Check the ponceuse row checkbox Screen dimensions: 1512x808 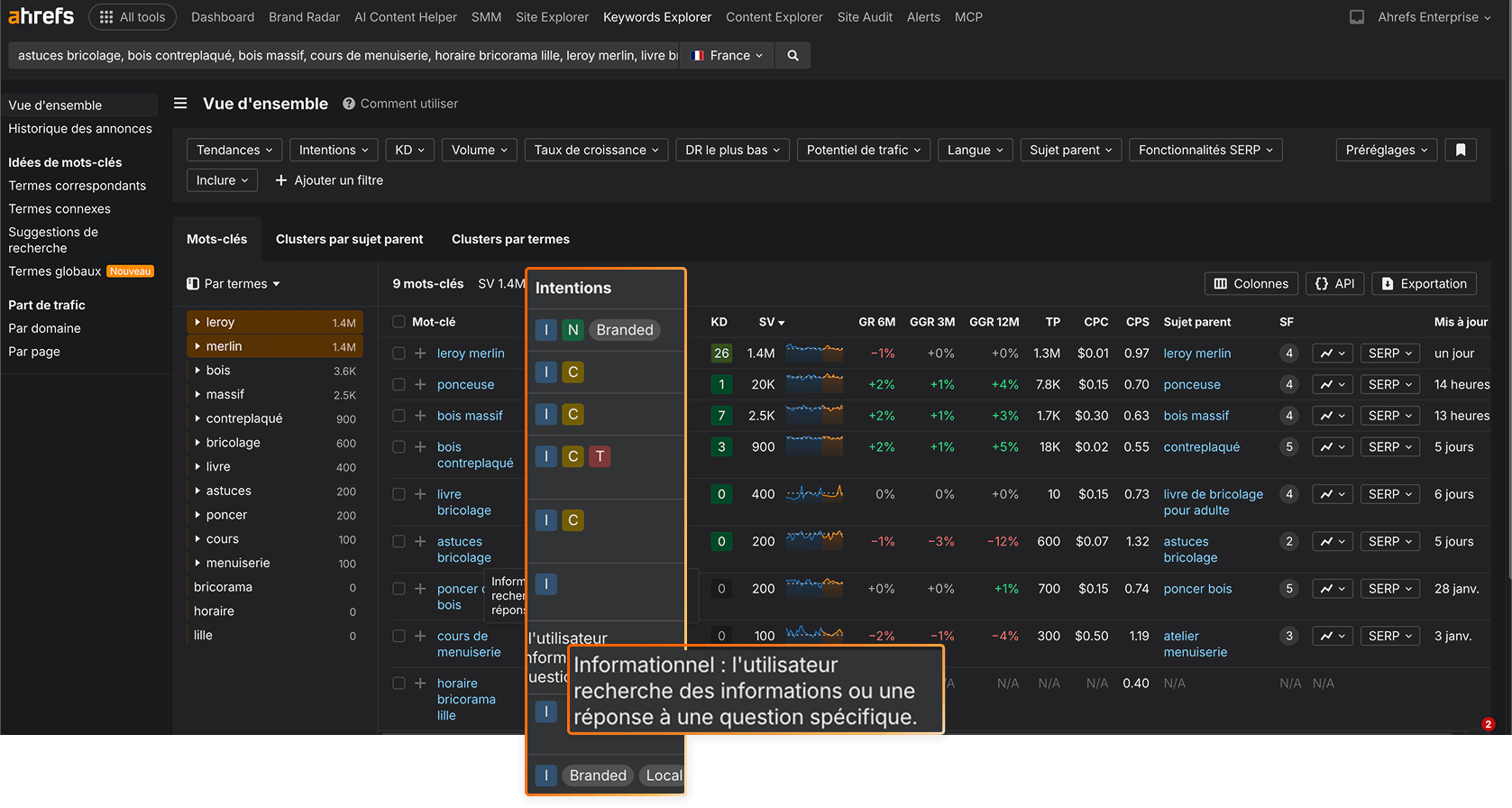tap(399, 384)
